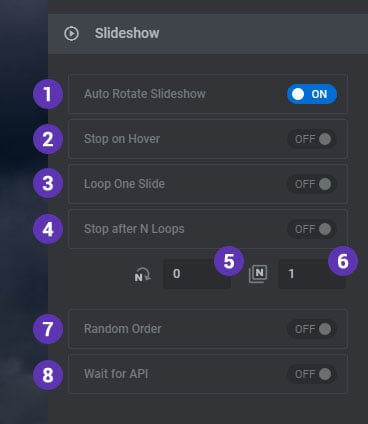Enable the Loop One Slide toggle
Image resolution: width=368 pixels, height=424 pixels.
pyautogui.click(x=312, y=184)
